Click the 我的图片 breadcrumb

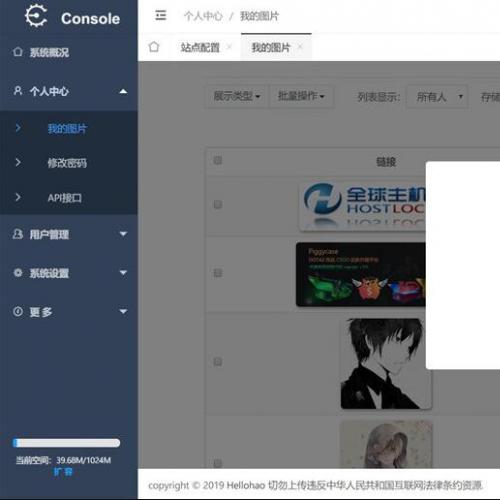259,16
